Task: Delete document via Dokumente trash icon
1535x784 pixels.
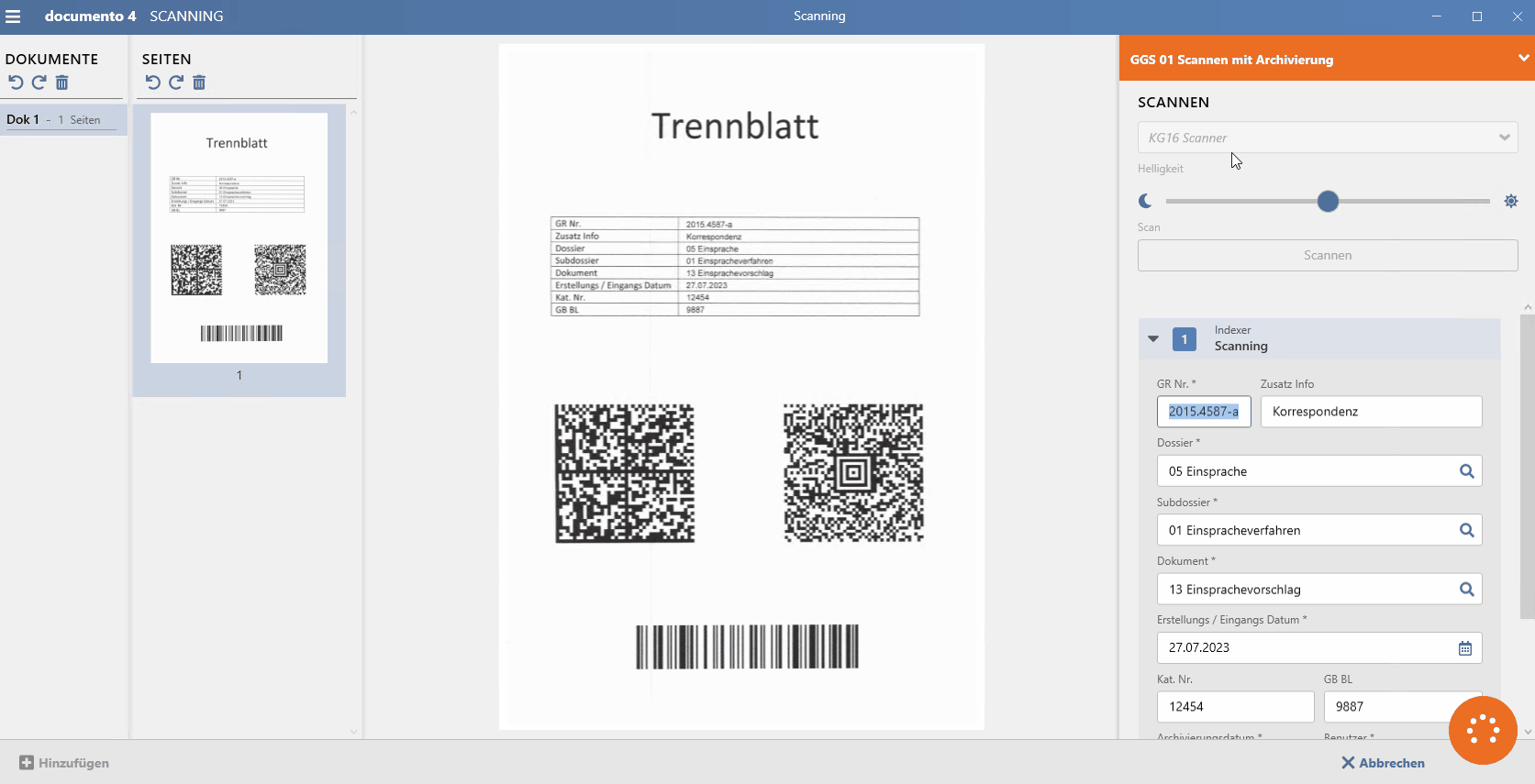Action: pyautogui.click(x=61, y=83)
